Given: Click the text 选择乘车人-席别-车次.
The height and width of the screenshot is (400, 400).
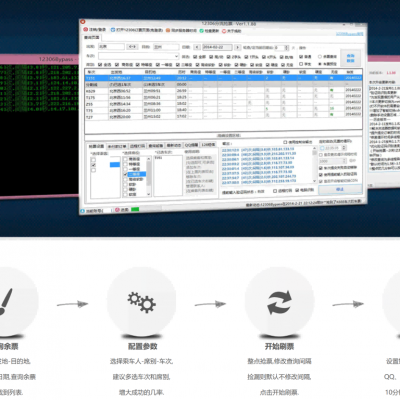Looking at the screenshot, I should [142, 361].
